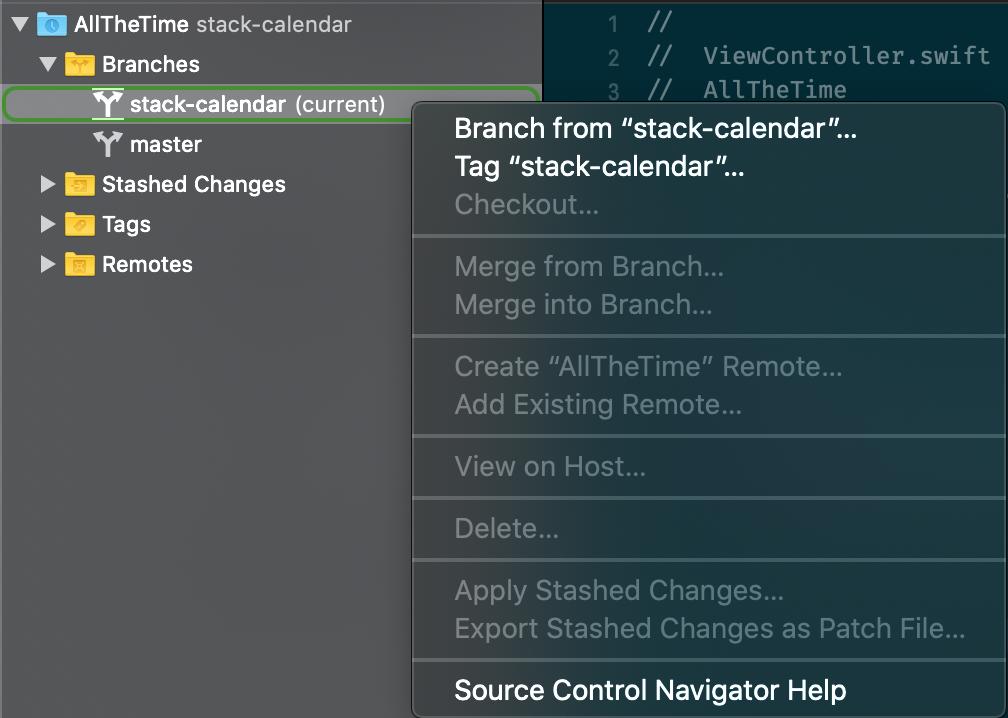Click the stack-calendar branch icon
The width and height of the screenshot is (1008, 718).
point(108,104)
